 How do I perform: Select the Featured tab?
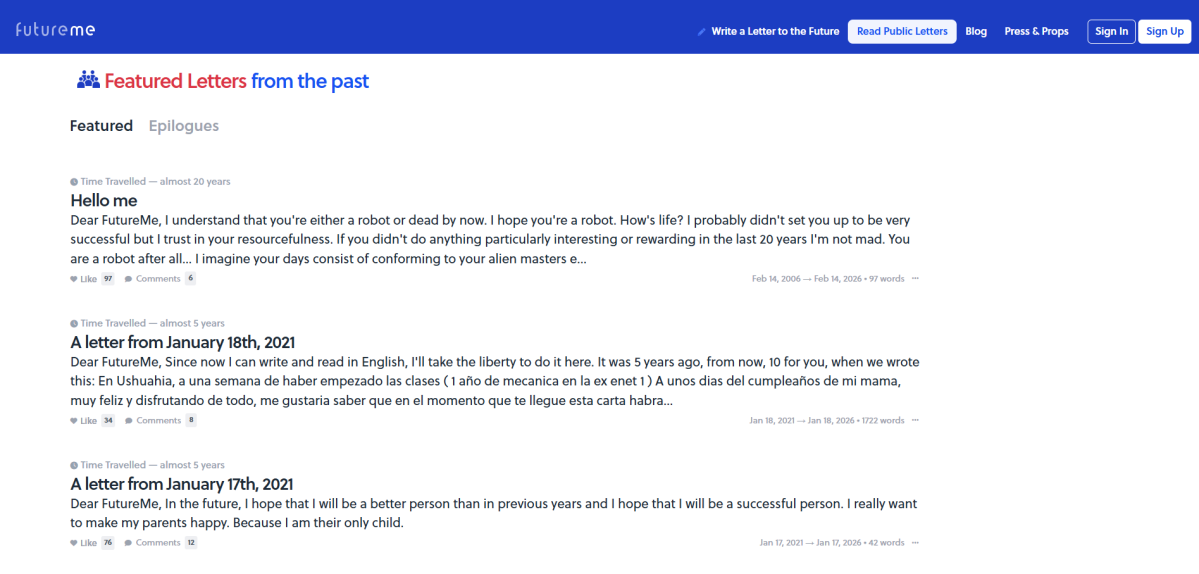tap(101, 126)
